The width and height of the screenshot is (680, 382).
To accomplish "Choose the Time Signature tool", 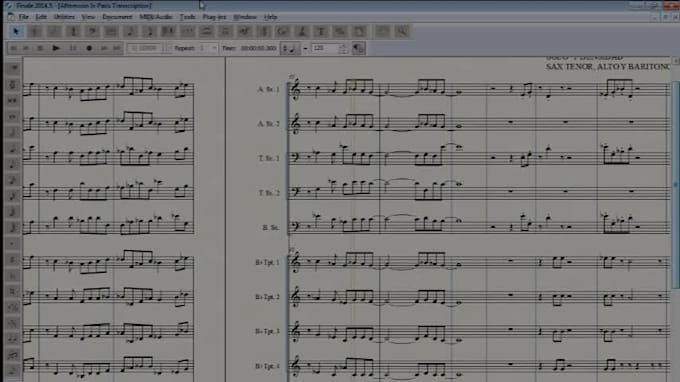I will tap(73, 32).
